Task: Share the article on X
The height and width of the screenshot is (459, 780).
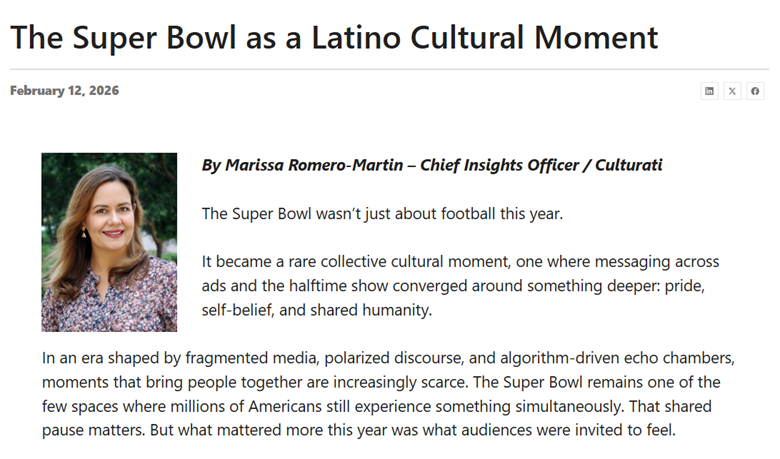Action: [732, 91]
